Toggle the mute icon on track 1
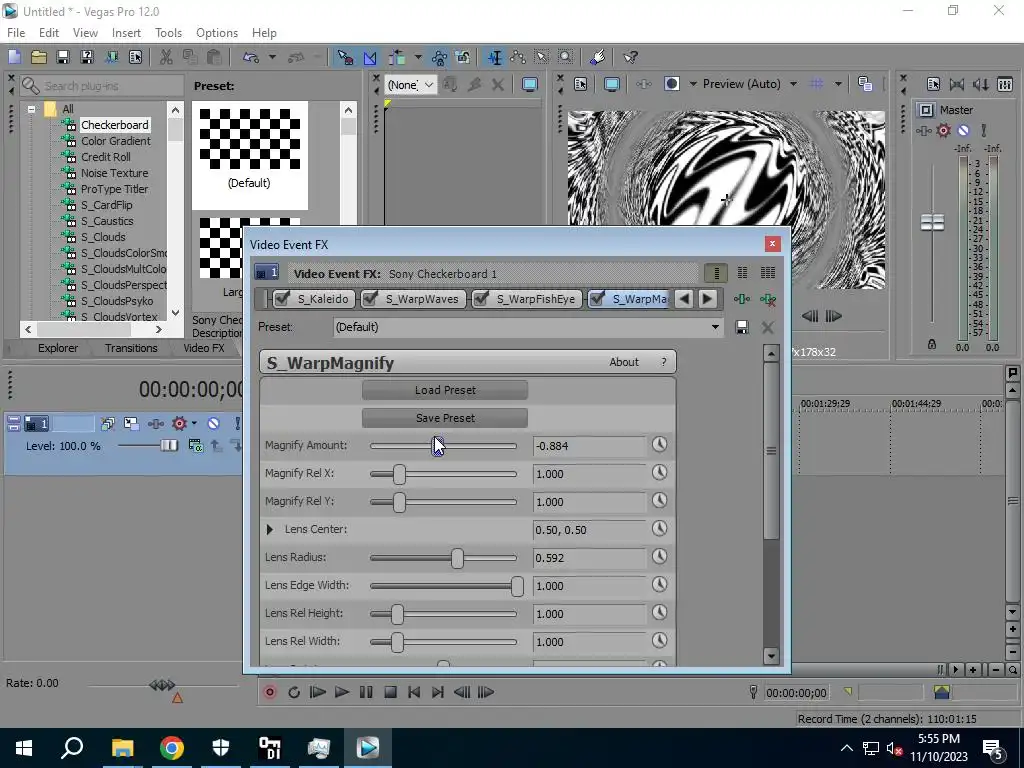The width and height of the screenshot is (1024, 768). pos(214,424)
